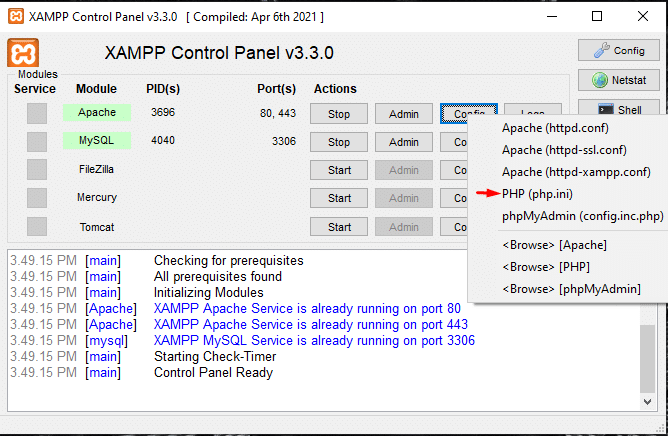Open Netstat with the globe icon

pos(619,80)
